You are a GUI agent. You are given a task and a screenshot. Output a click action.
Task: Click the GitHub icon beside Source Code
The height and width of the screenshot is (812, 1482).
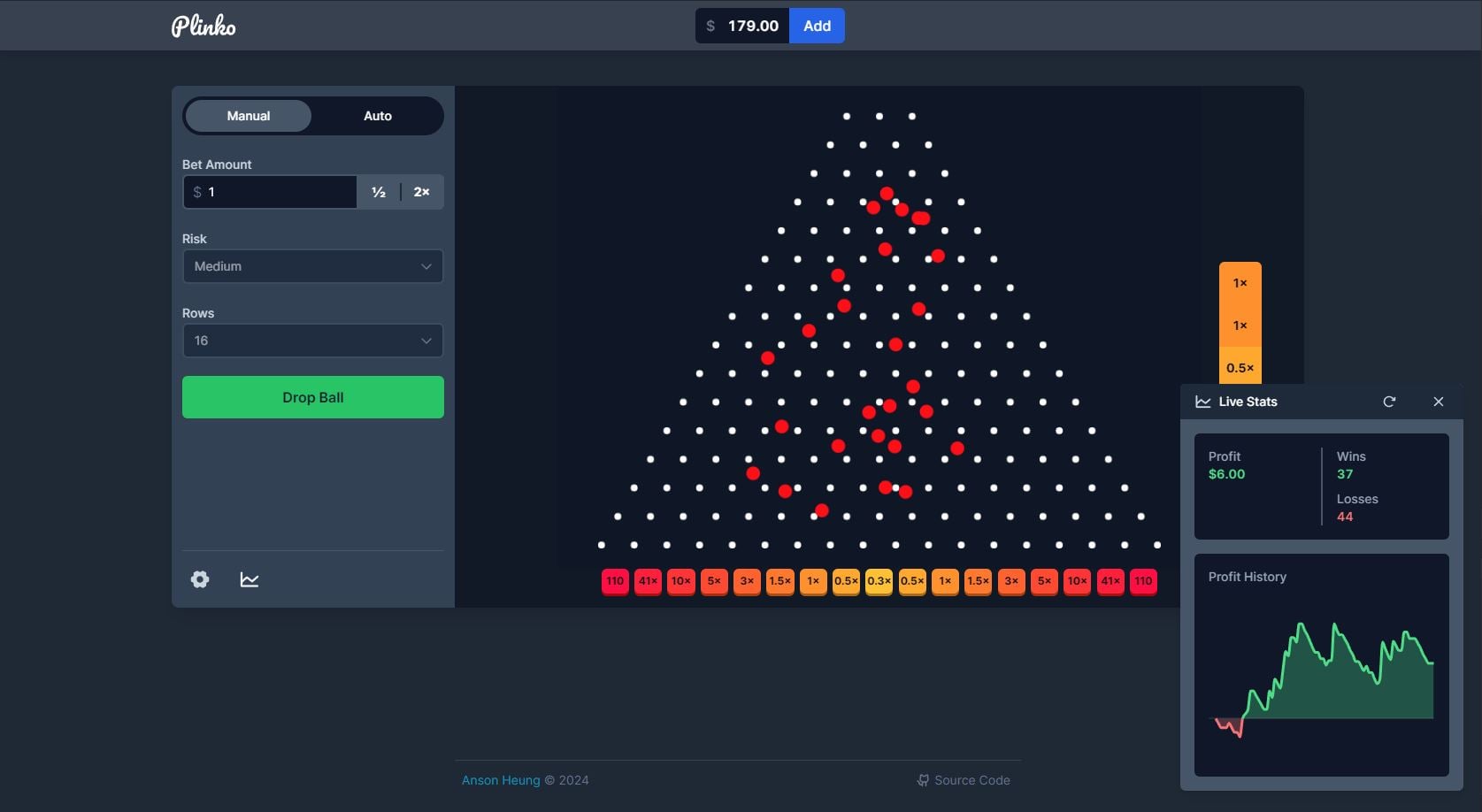coord(923,780)
